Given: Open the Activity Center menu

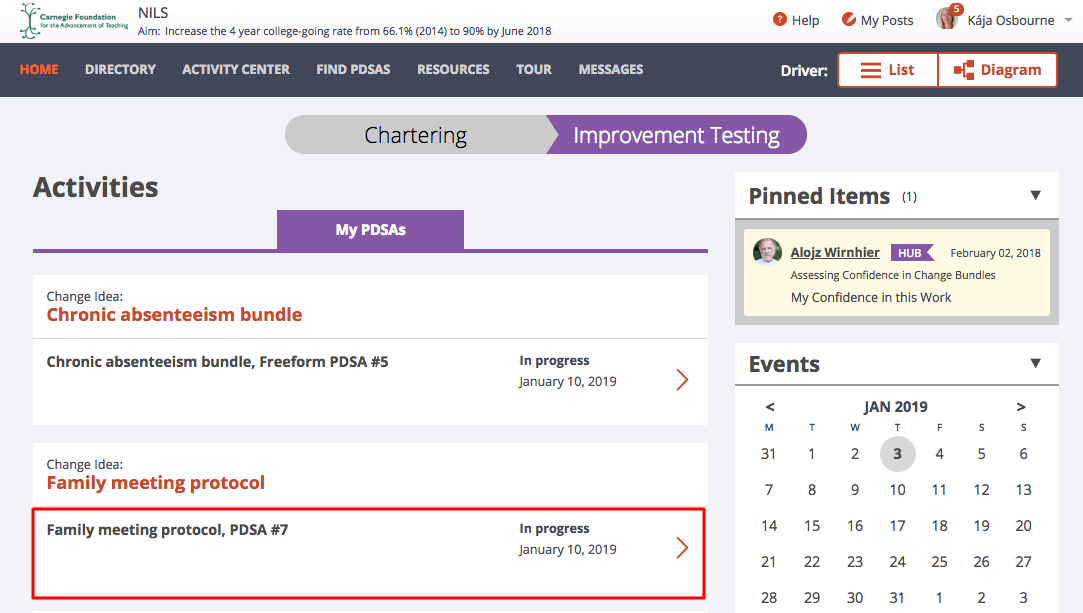Looking at the screenshot, I should (236, 70).
